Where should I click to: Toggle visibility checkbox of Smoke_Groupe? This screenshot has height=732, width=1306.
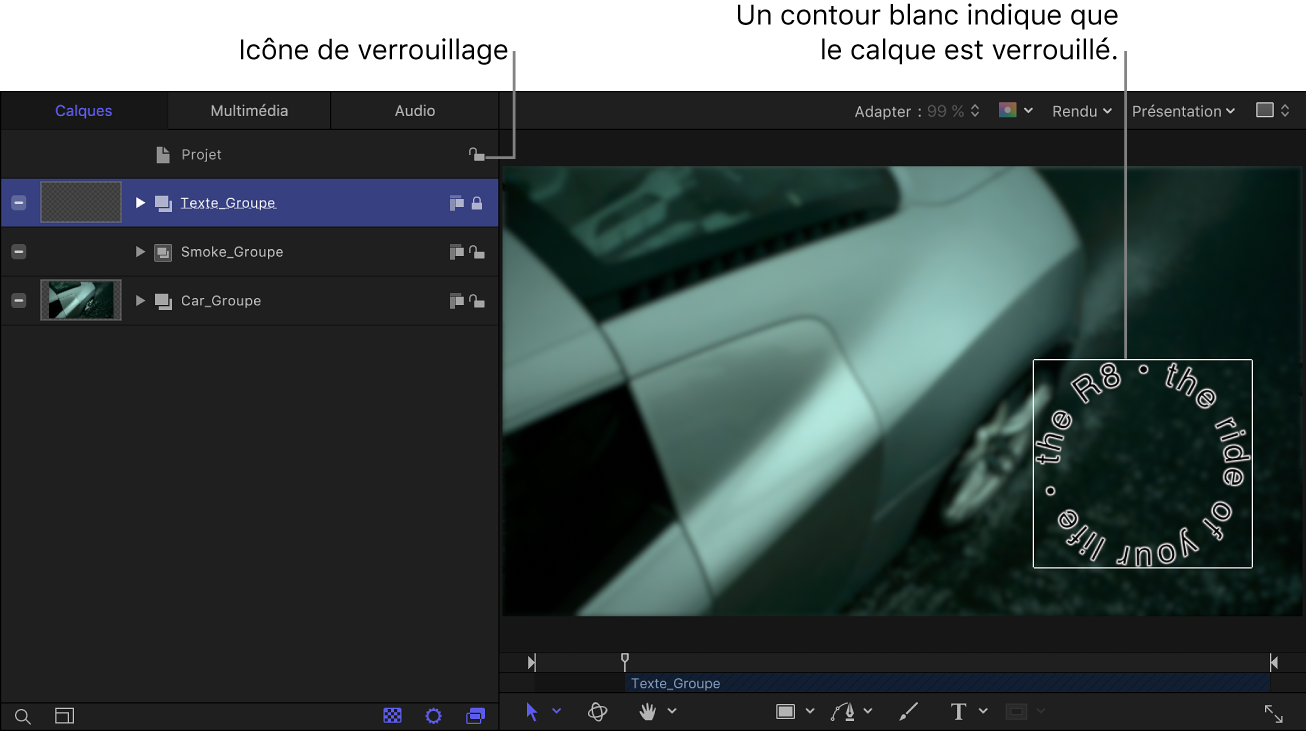pyautogui.click(x=18, y=252)
